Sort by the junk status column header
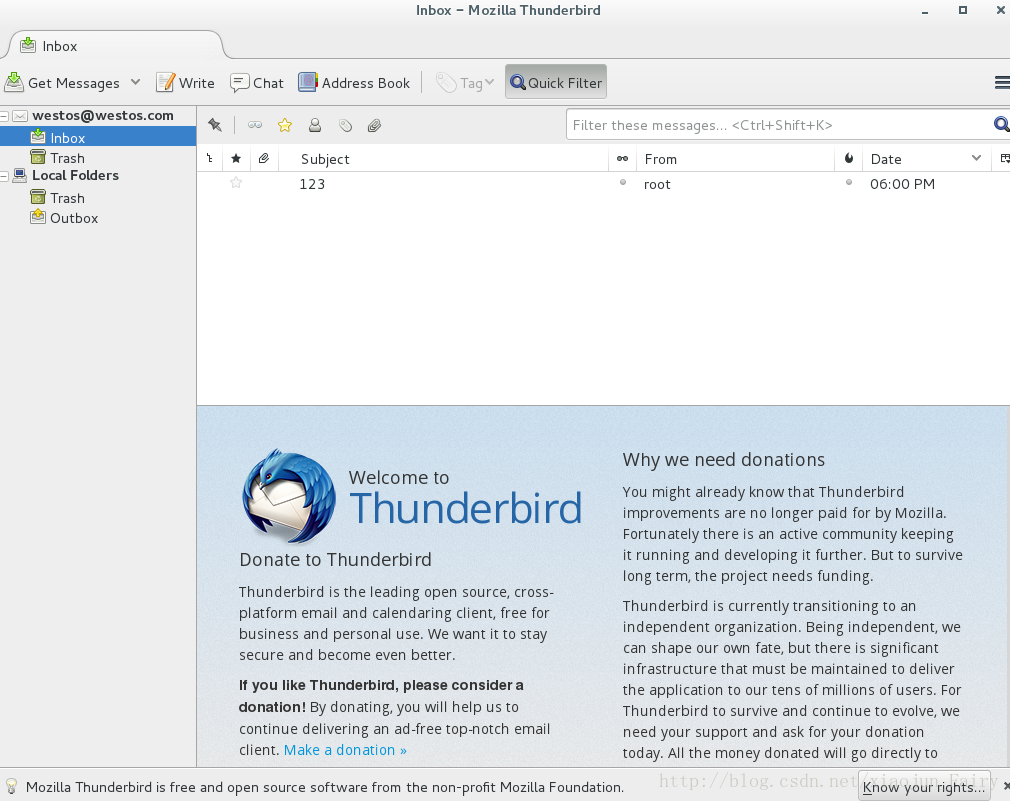Screen dimensions: 1010x801 [x=849, y=158]
